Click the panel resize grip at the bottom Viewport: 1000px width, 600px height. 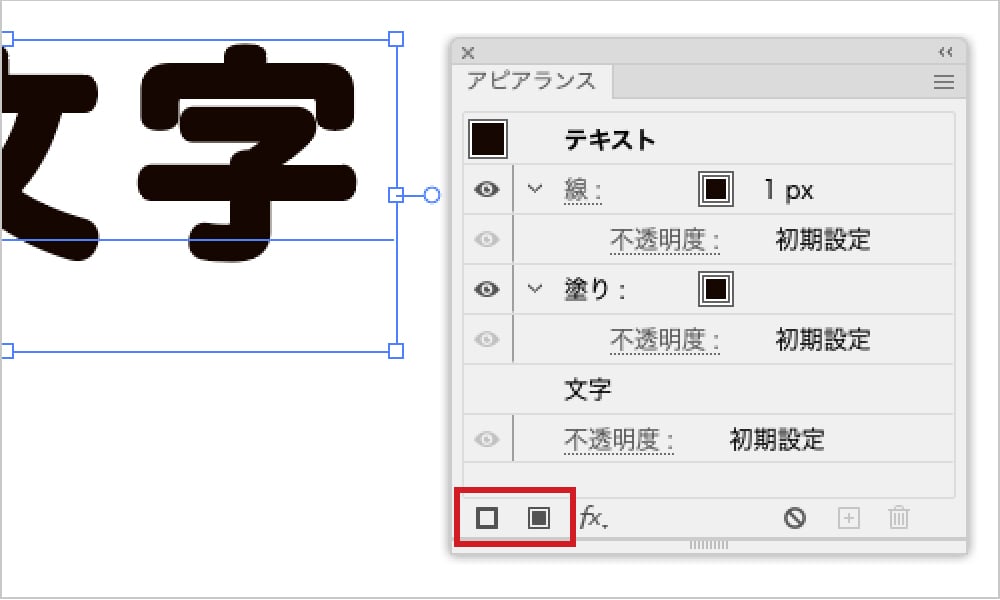pos(710,546)
